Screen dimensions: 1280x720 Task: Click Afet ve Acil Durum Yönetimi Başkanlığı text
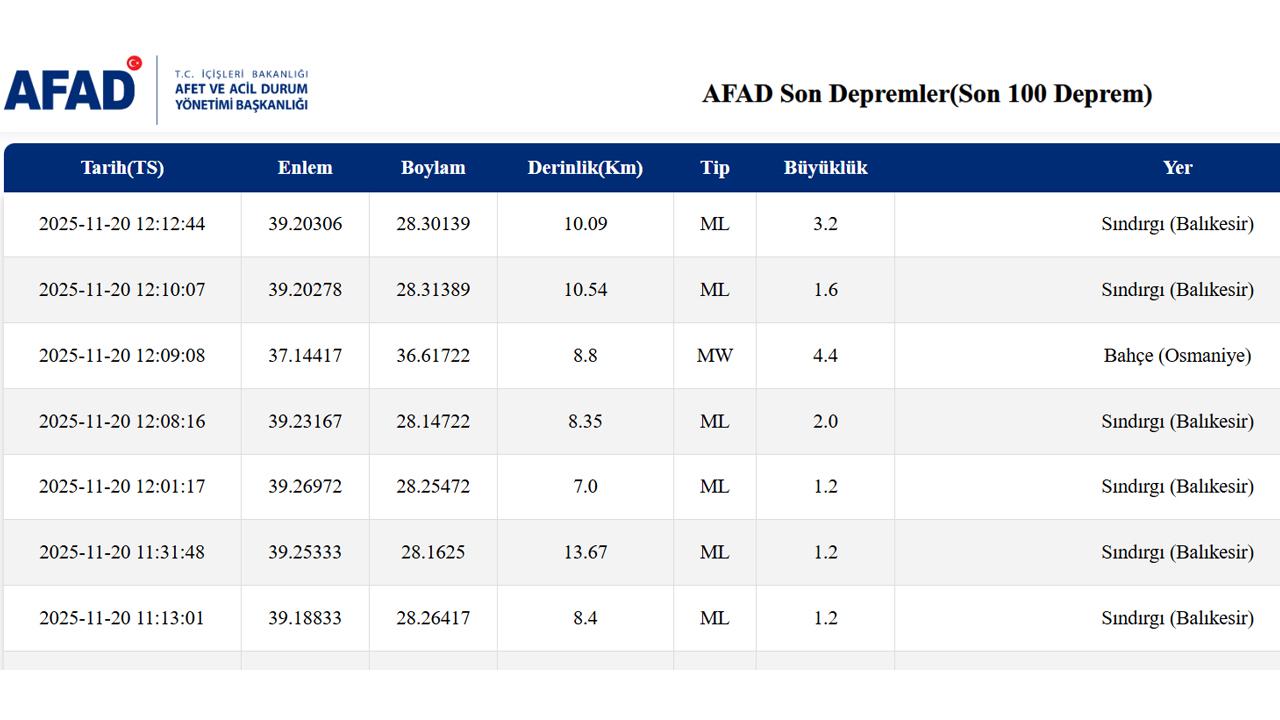pyautogui.click(x=241, y=90)
